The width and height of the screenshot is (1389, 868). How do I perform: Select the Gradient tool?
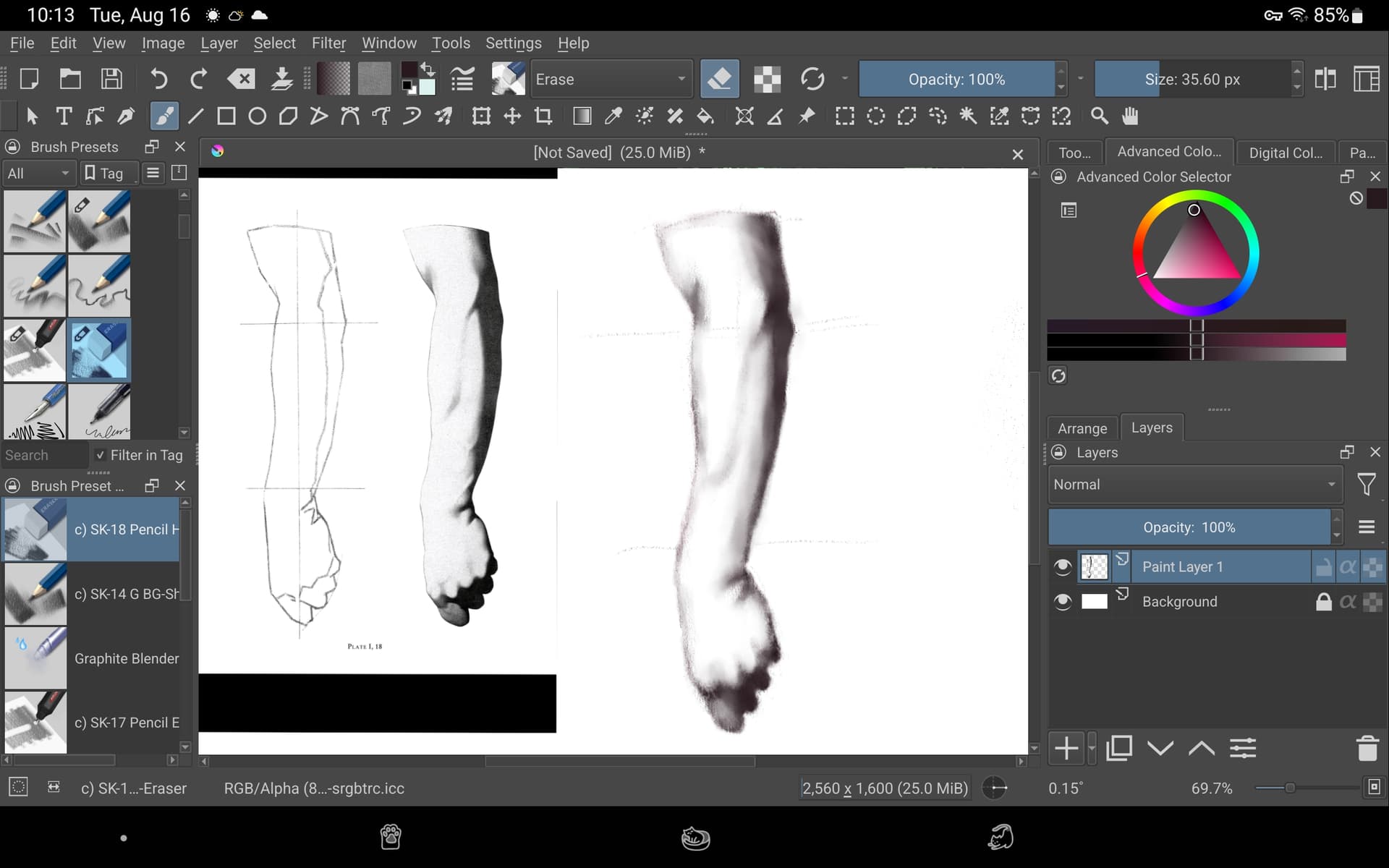point(582,116)
